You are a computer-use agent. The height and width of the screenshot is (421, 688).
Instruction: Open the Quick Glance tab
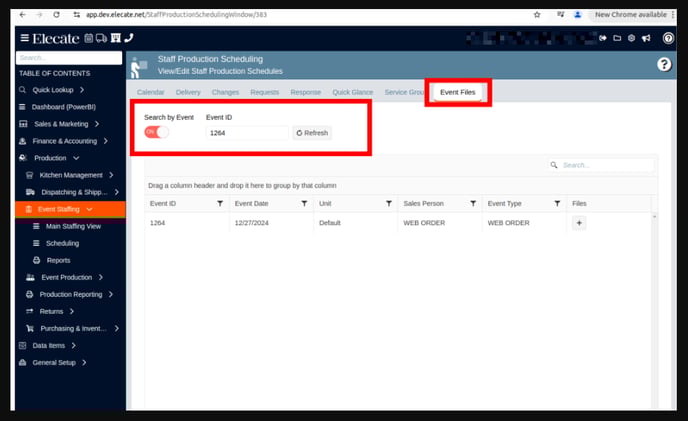(352, 92)
